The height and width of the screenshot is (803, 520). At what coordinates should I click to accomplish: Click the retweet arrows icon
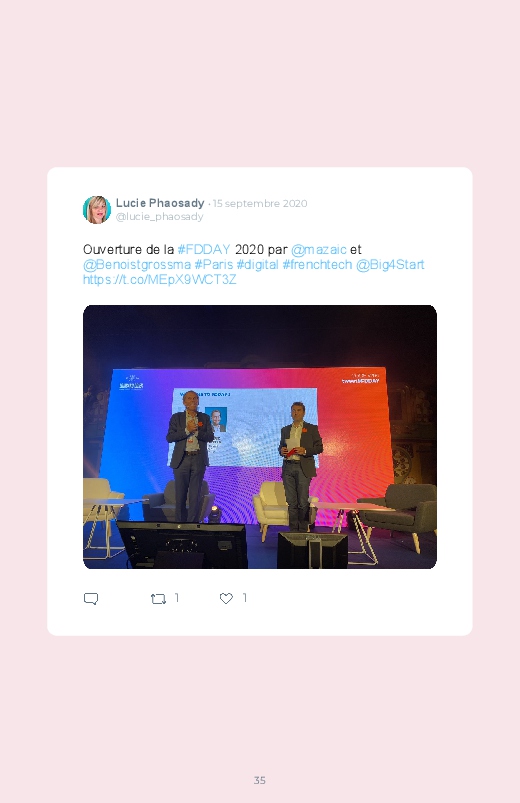[158, 599]
